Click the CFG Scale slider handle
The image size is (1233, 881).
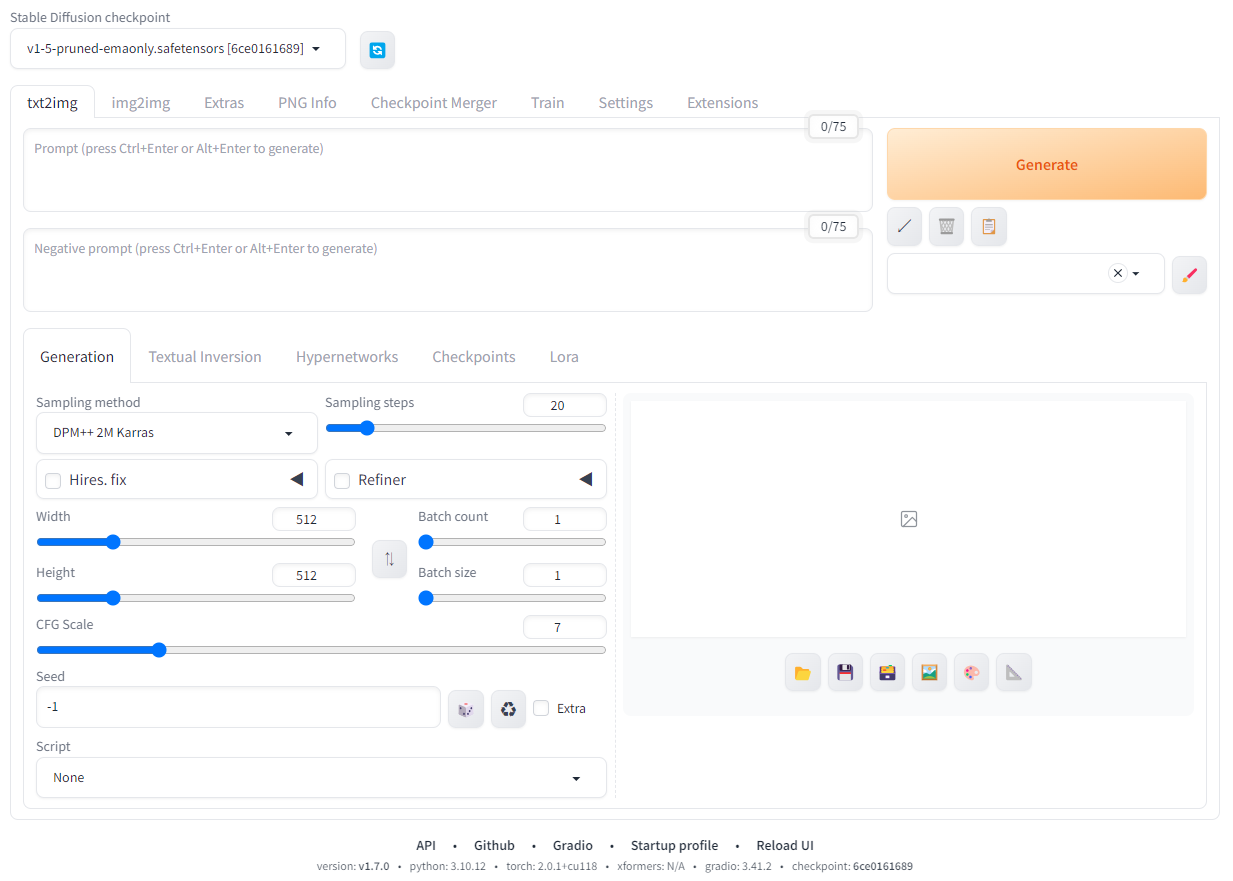pyautogui.click(x=159, y=650)
